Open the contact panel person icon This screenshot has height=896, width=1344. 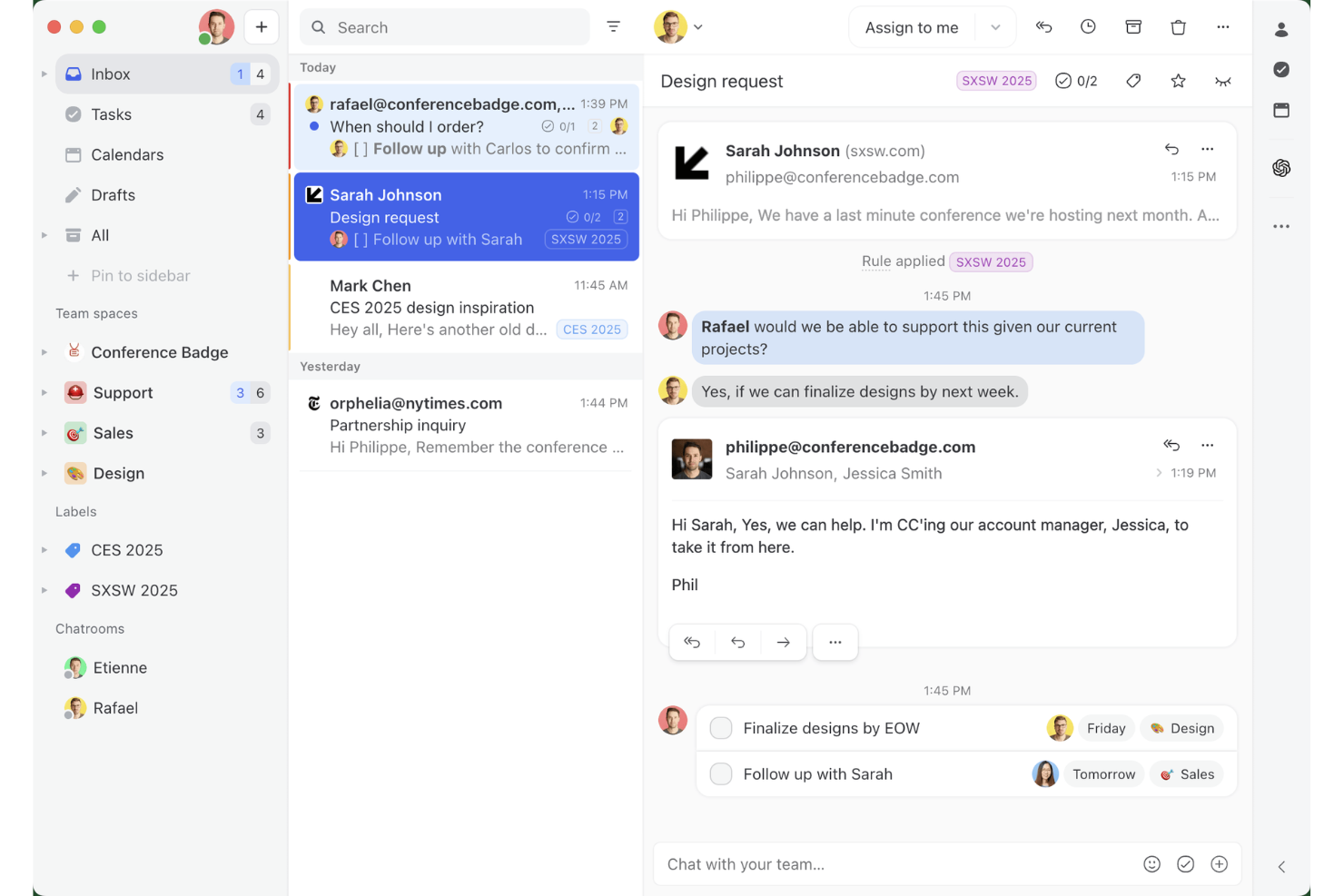pyautogui.click(x=1281, y=29)
